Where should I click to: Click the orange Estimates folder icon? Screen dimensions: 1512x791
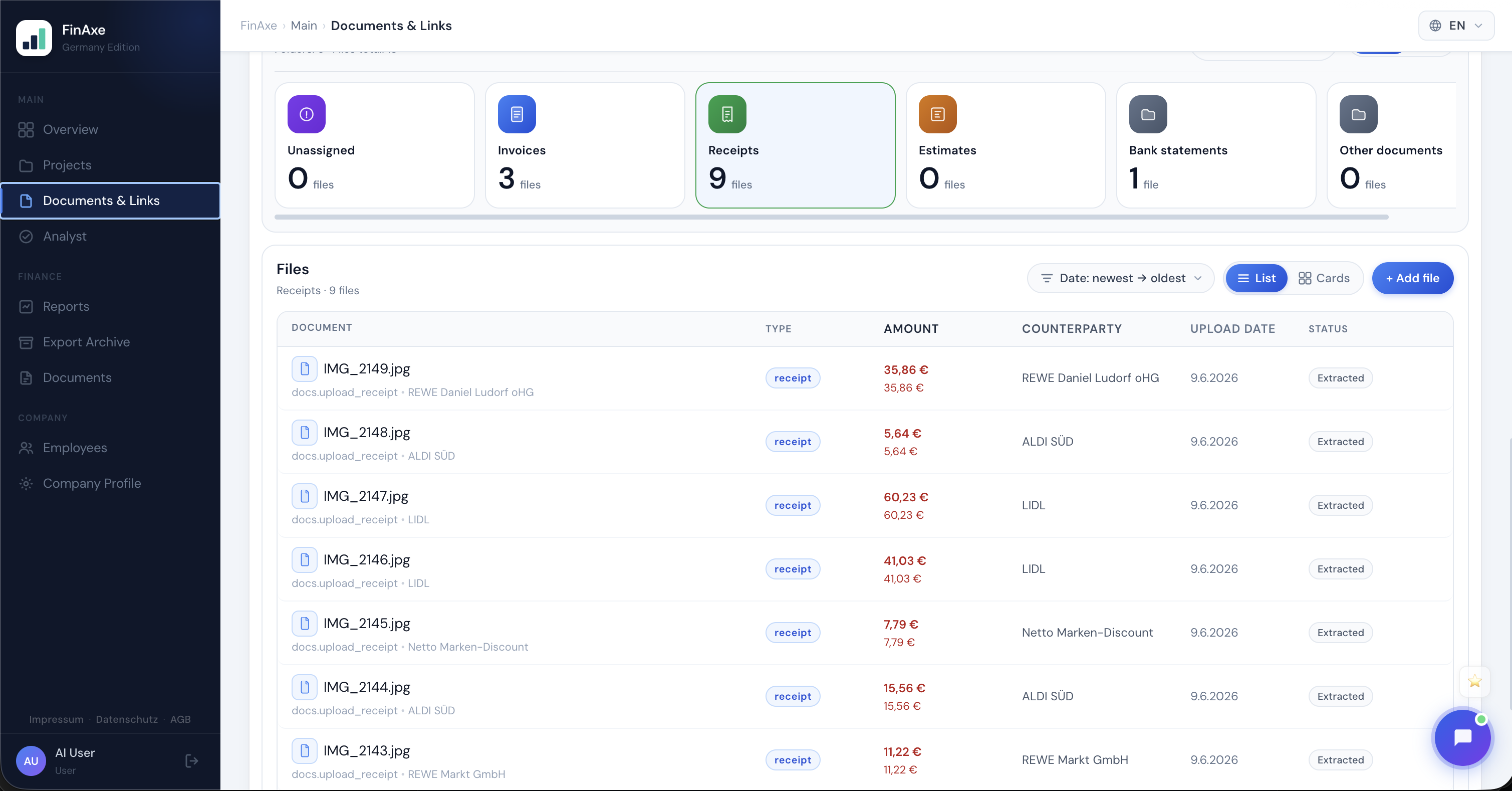pos(937,114)
